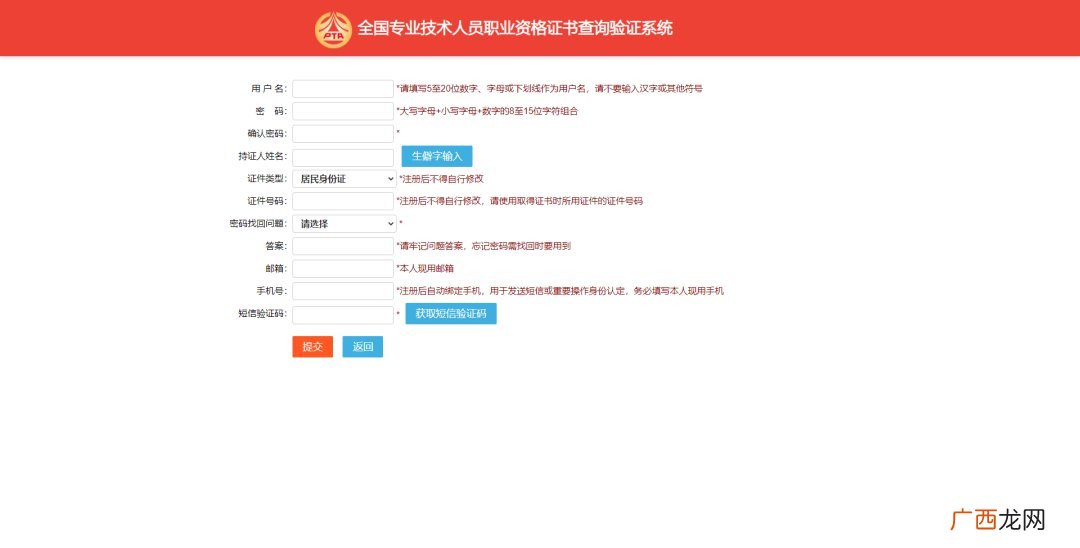Click the PTA logo in header
The height and width of the screenshot is (548, 1080).
(333, 30)
